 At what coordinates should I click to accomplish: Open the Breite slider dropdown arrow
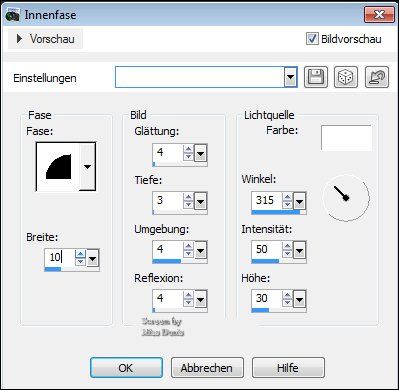(x=92, y=258)
